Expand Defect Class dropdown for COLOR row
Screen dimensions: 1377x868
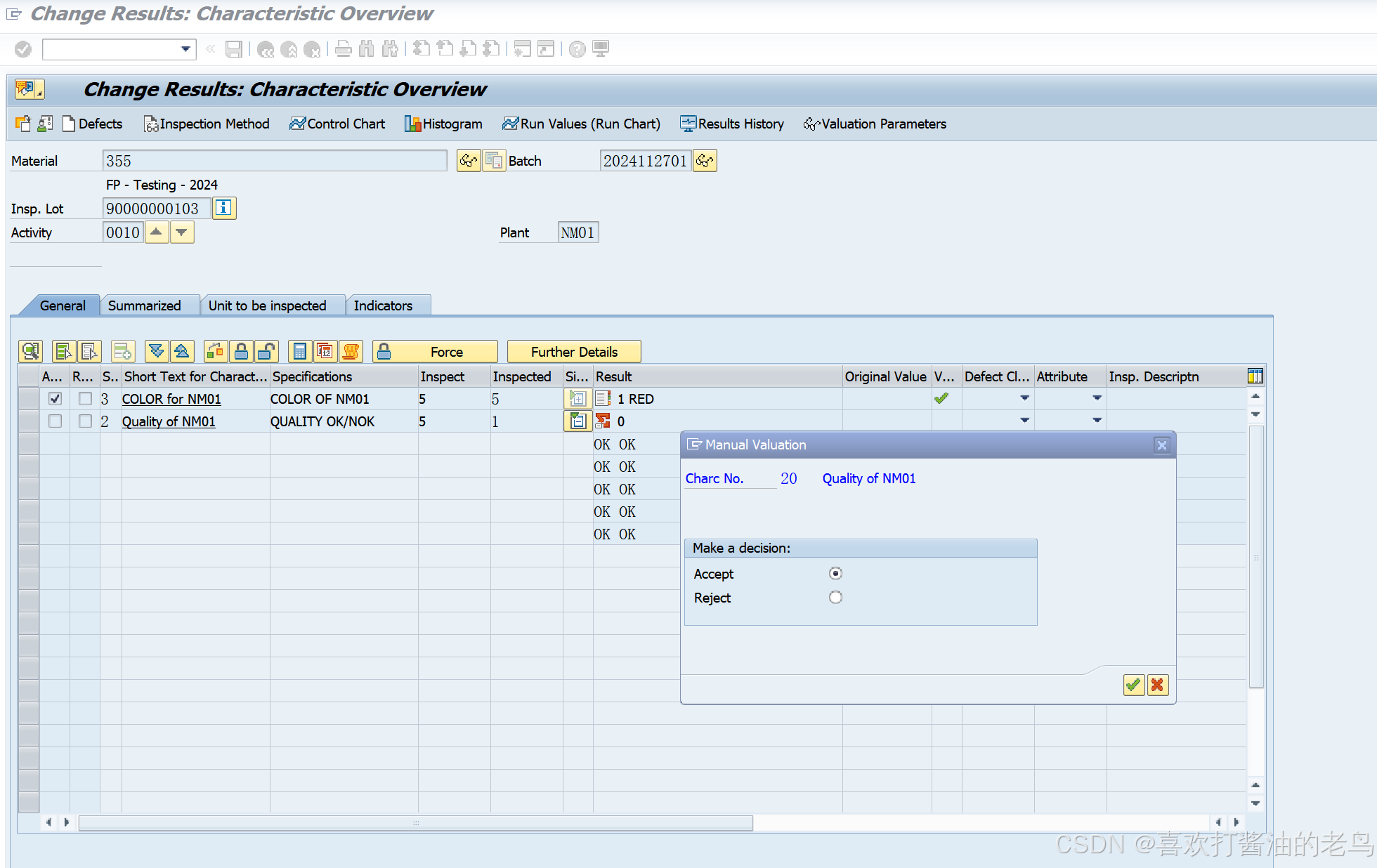[1024, 398]
